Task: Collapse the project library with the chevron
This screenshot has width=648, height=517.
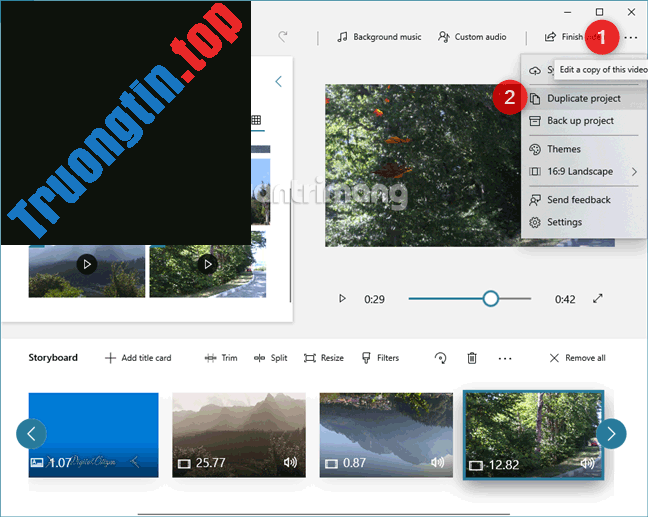Action: point(279,81)
